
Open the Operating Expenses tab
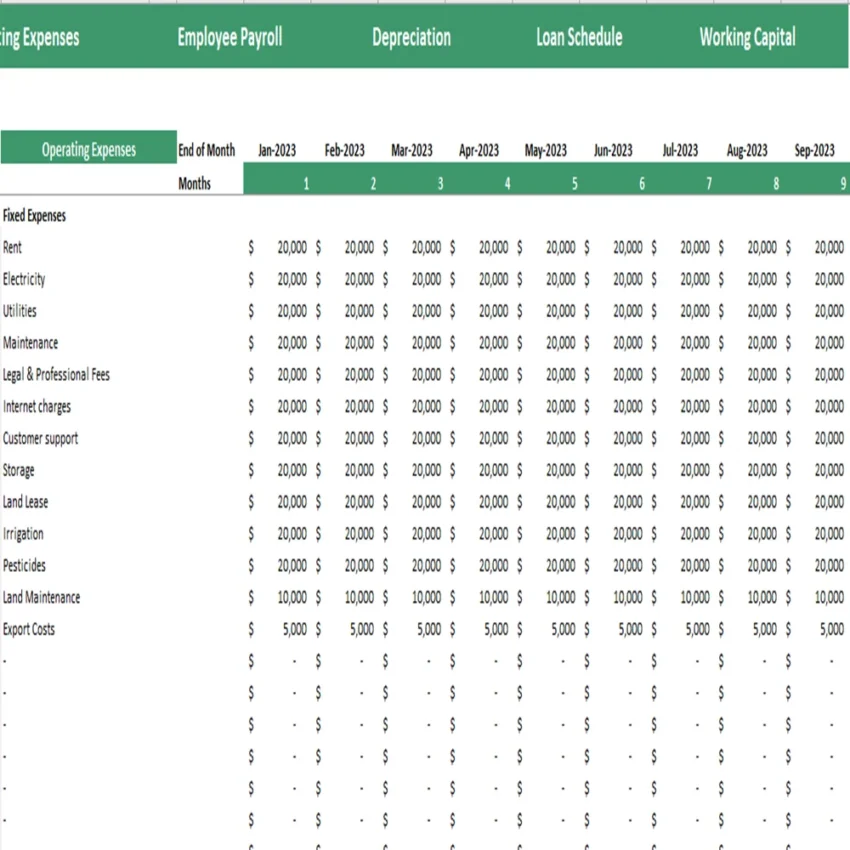click(40, 38)
